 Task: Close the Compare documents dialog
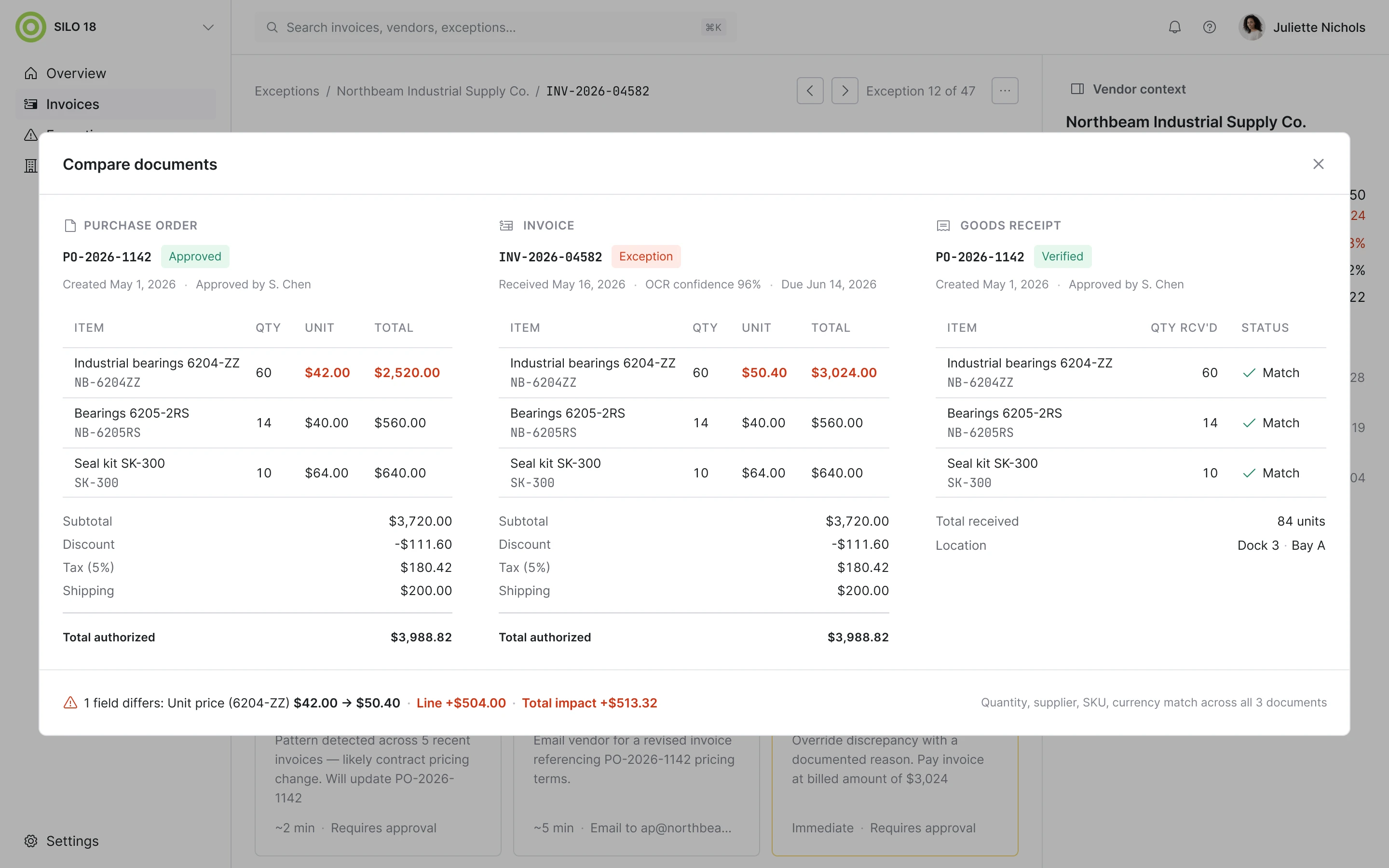click(1318, 164)
